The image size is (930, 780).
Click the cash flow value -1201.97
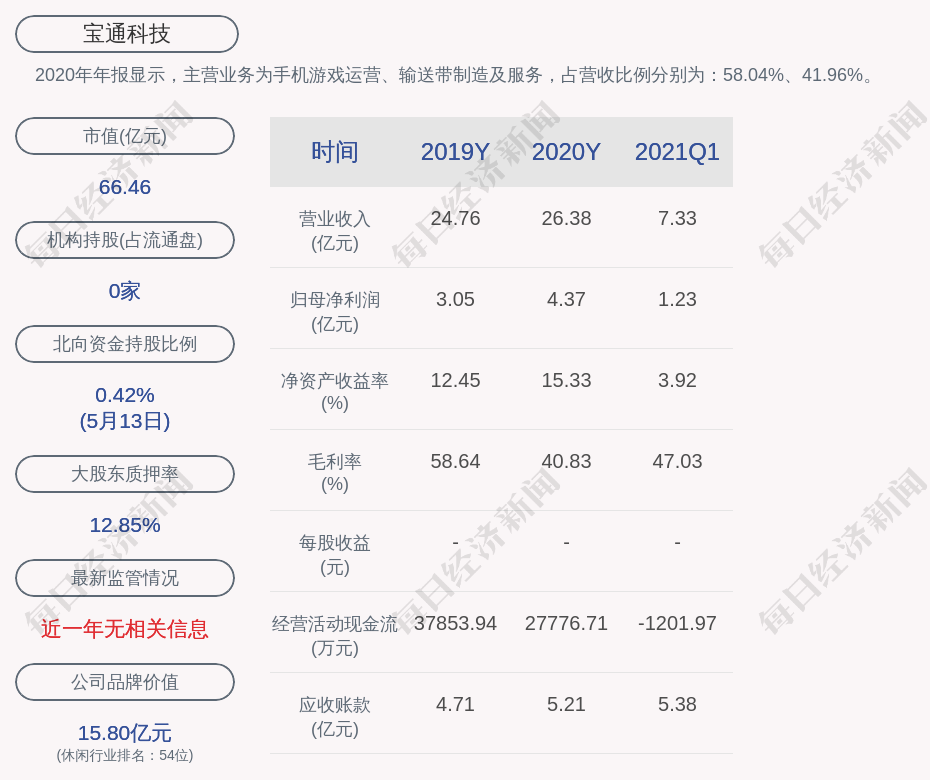[677, 623]
